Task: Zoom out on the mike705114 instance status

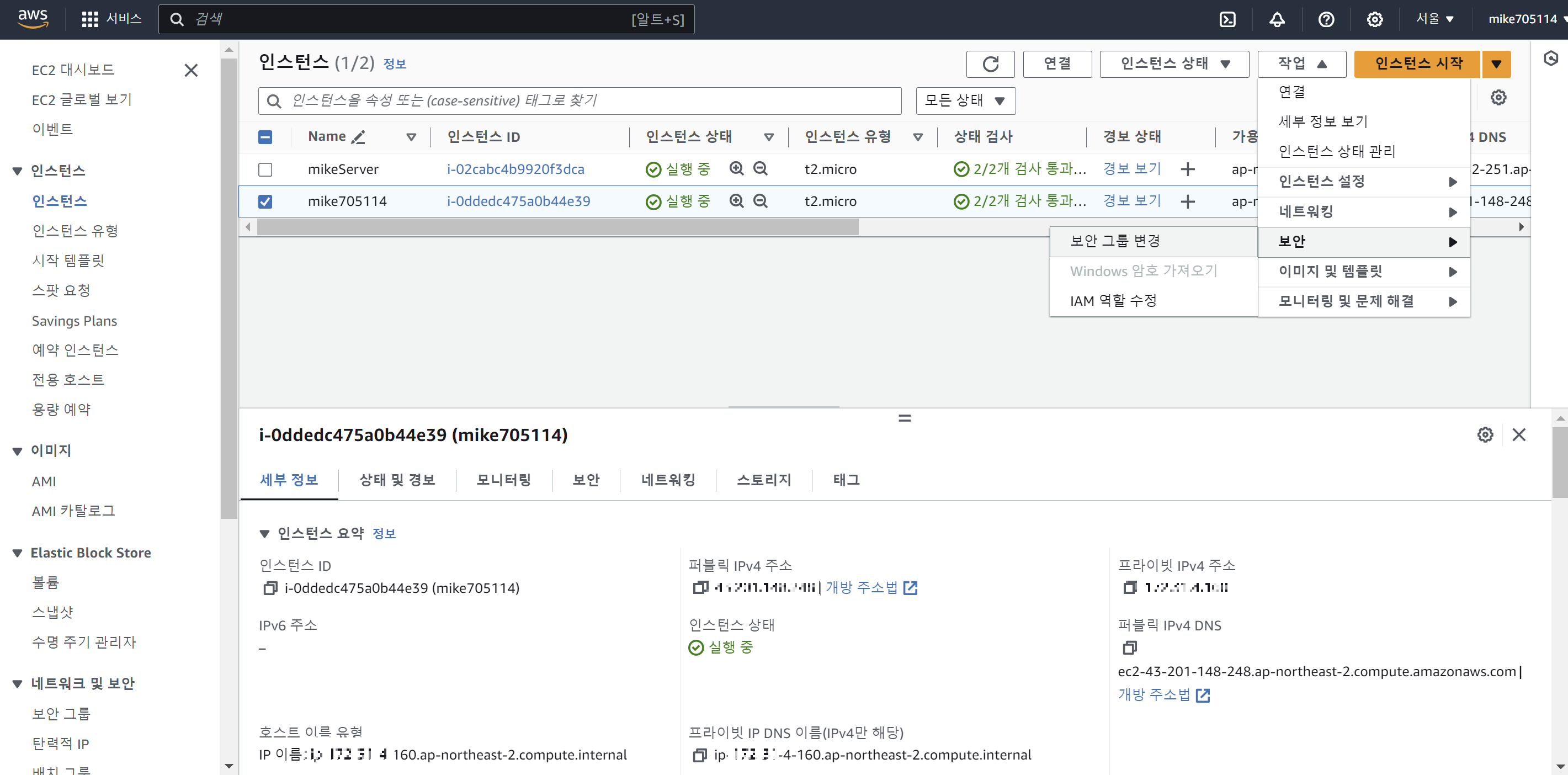Action: [760, 201]
